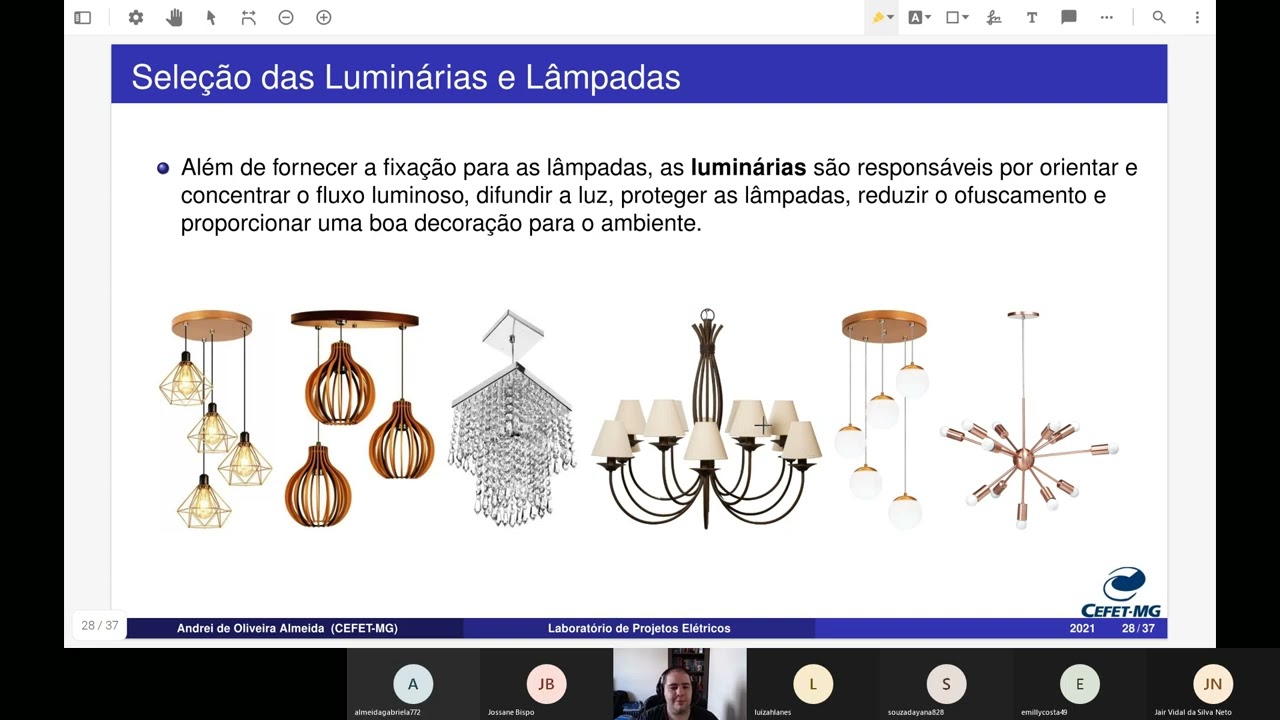The image size is (1280, 720).
Task: Select participant luizahlanes avatar
Action: pyautogui.click(x=813, y=684)
